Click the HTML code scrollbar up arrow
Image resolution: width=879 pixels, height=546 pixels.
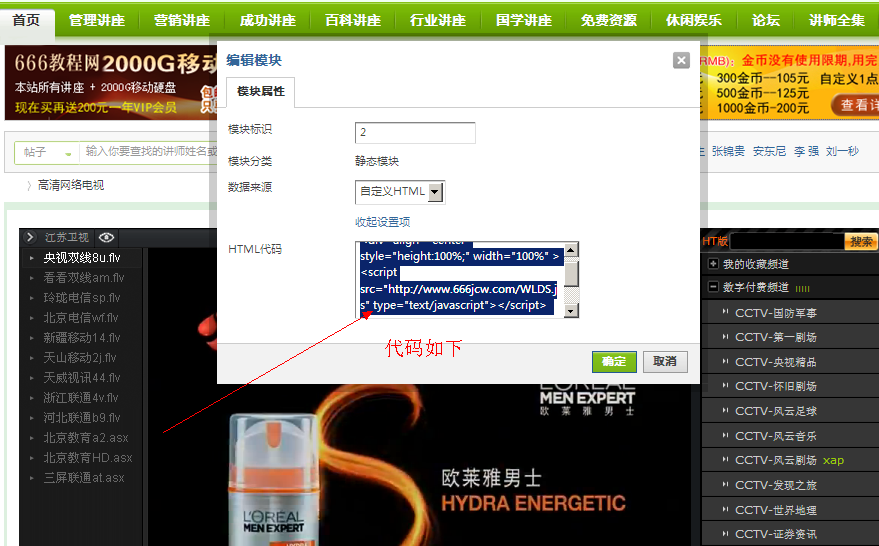(x=571, y=250)
